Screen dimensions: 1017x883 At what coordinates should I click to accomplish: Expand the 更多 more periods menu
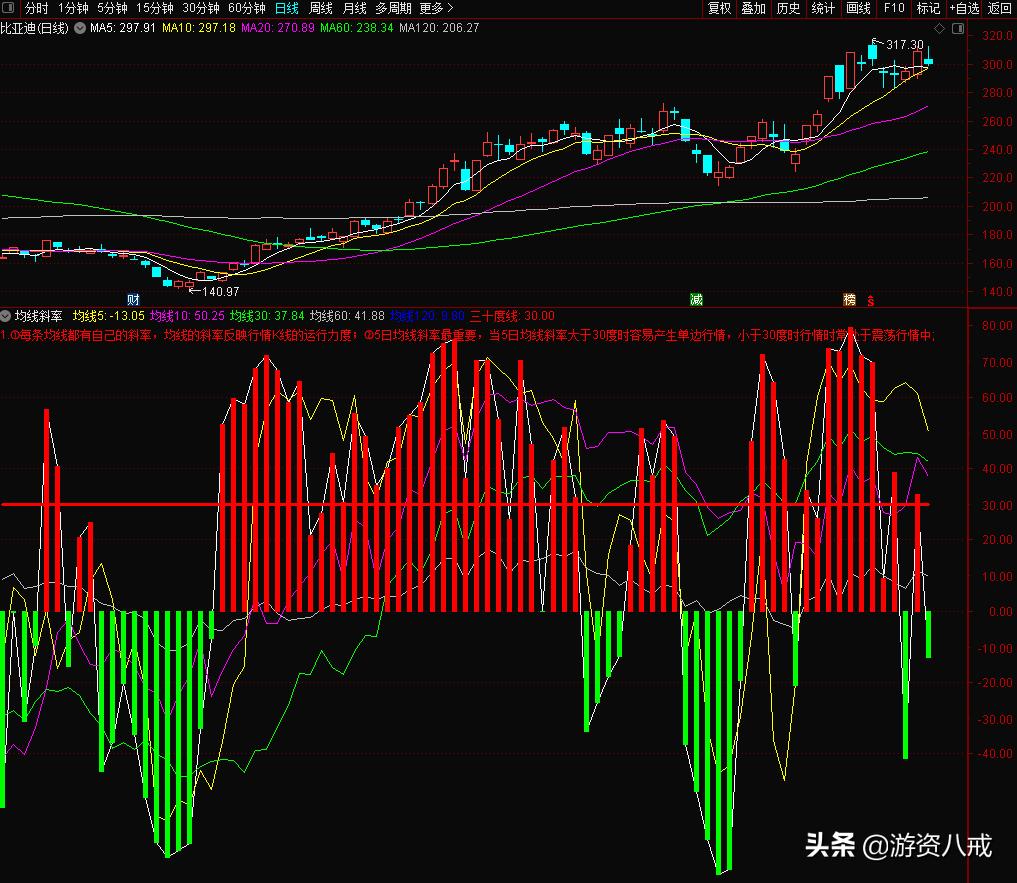click(x=436, y=8)
